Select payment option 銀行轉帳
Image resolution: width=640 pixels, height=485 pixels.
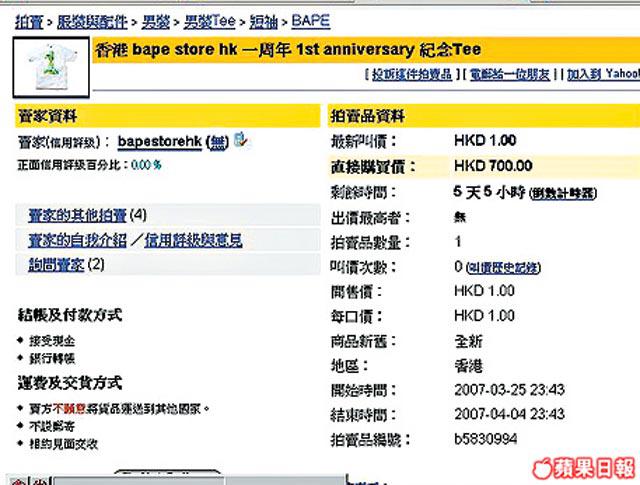tap(52, 359)
